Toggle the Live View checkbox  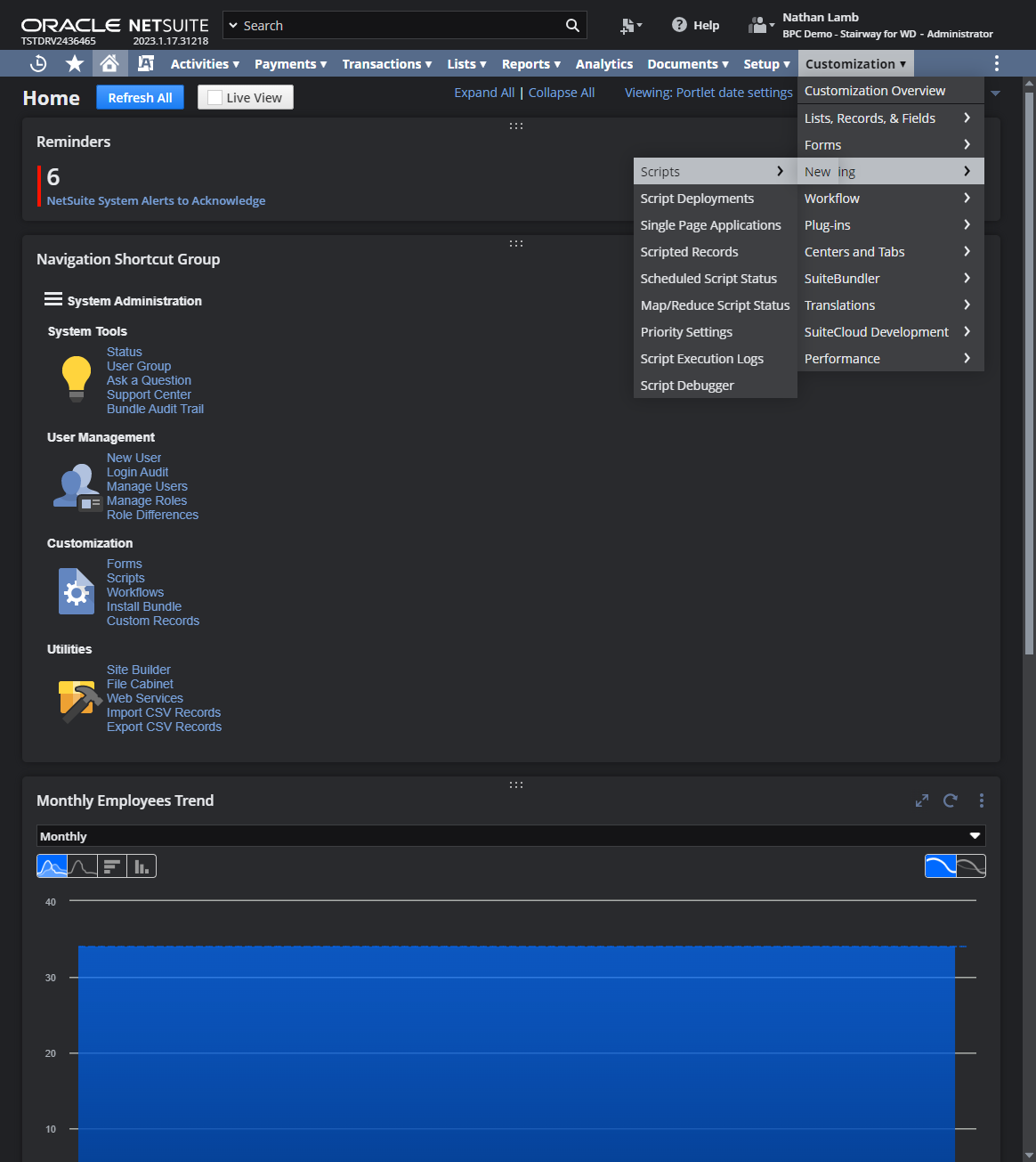click(x=214, y=98)
